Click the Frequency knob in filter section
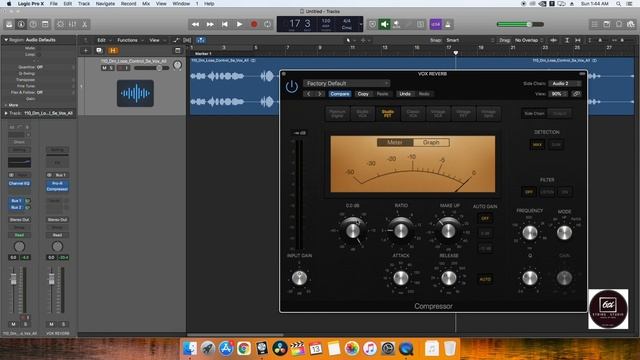 point(530,233)
